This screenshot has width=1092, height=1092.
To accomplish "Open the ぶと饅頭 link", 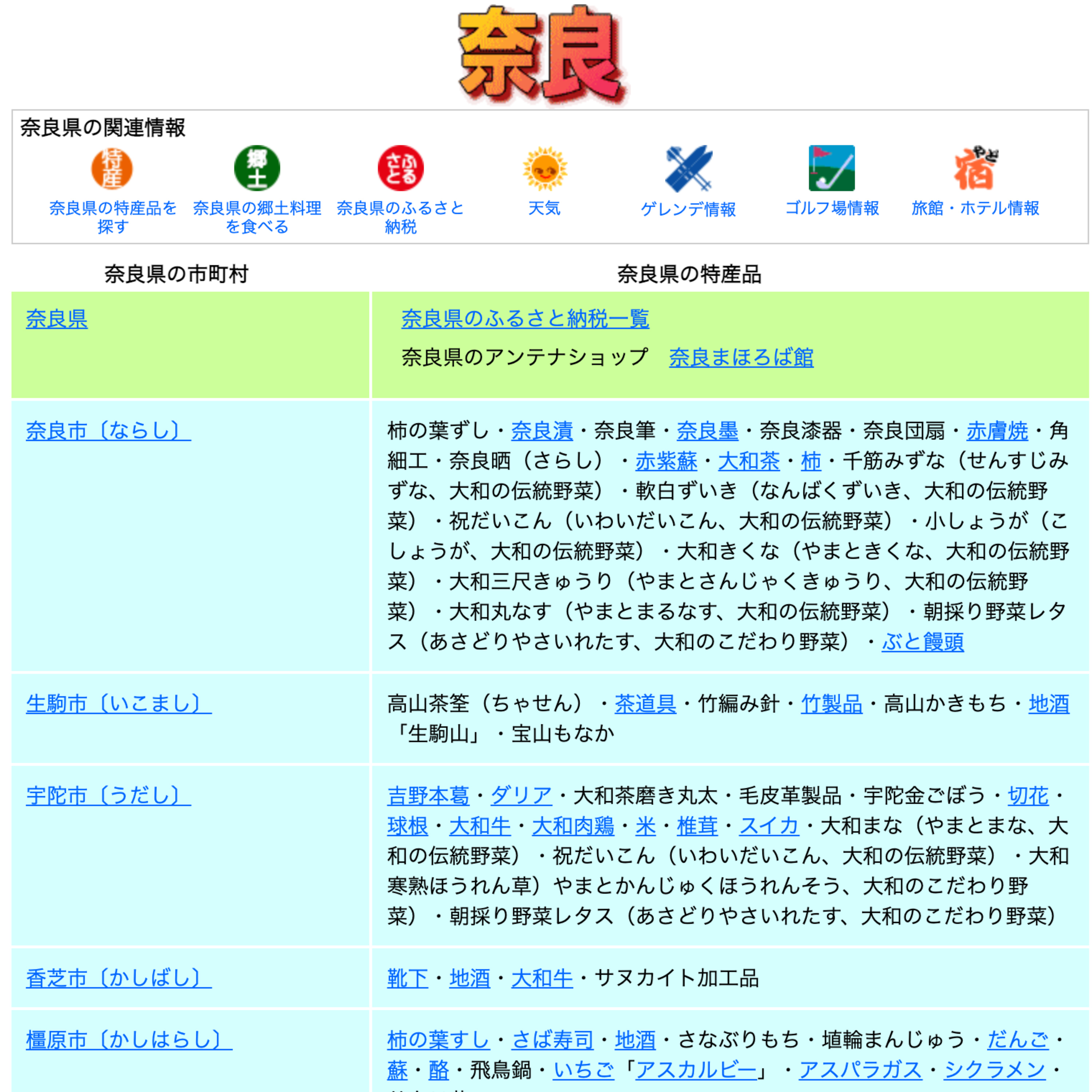I will tap(923, 642).
